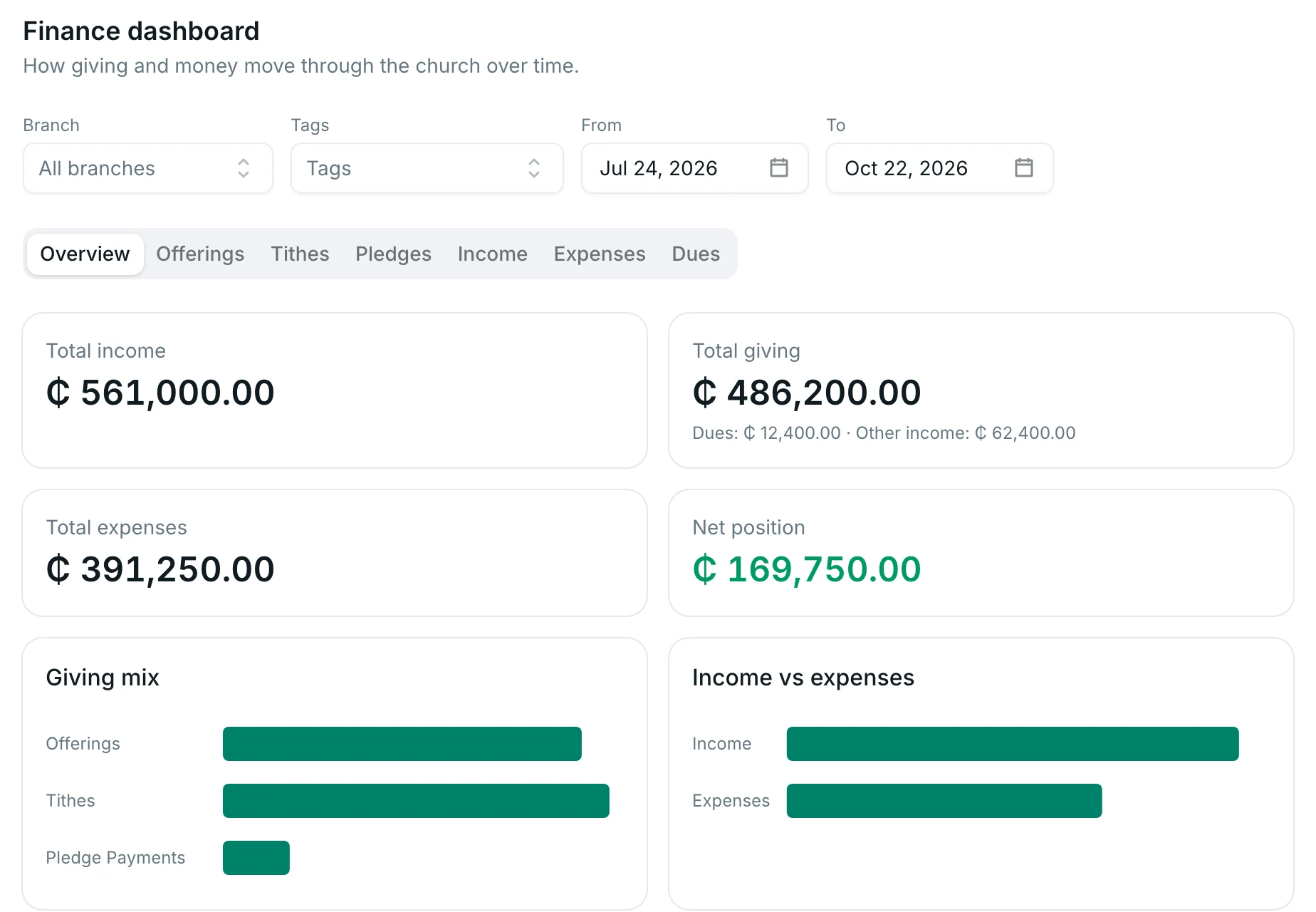This screenshot has width=1316, height=912.
Task: Select the Overview tab
Action: 85,254
